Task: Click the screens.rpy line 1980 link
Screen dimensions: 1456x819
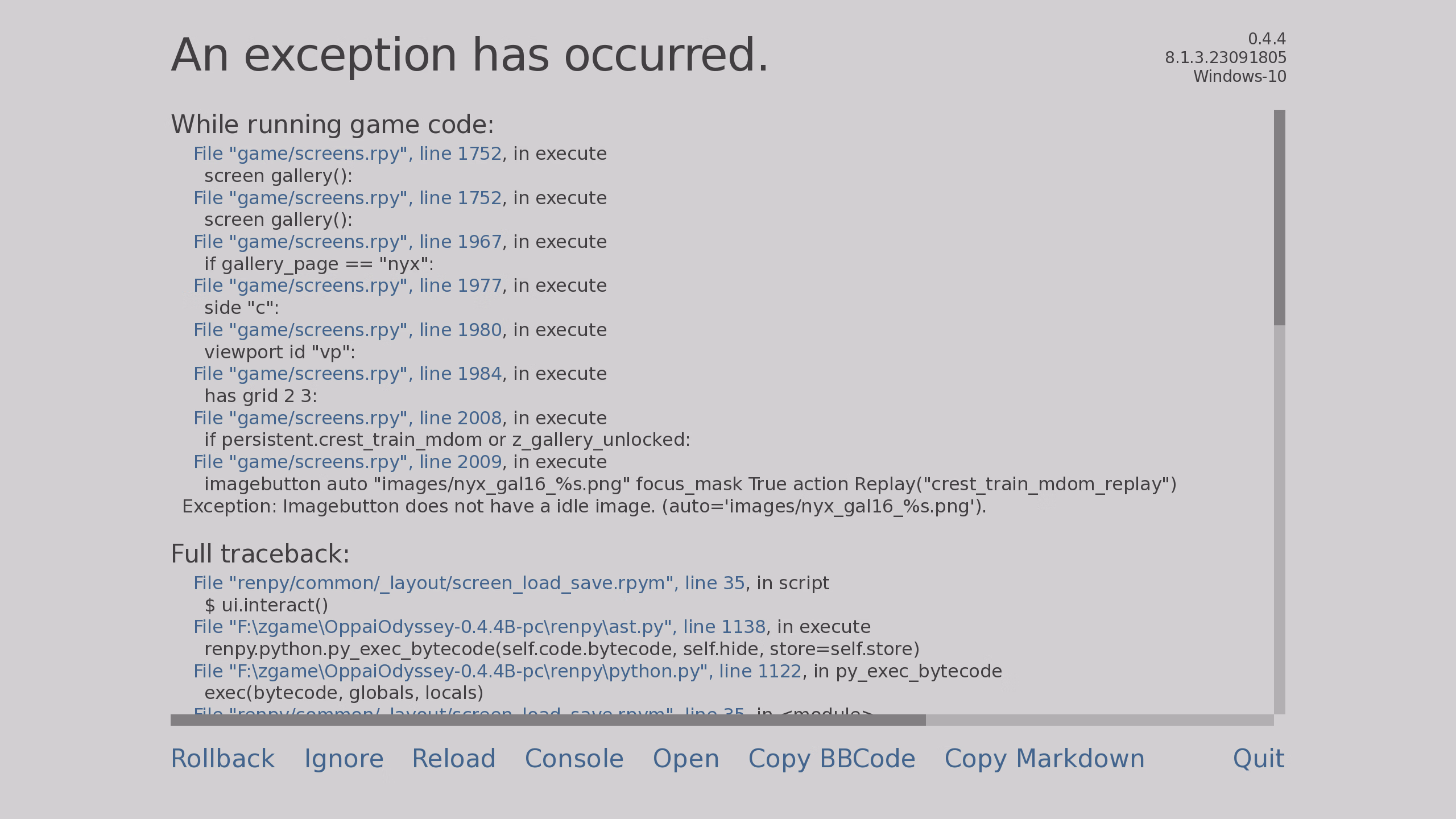Action: click(x=348, y=330)
